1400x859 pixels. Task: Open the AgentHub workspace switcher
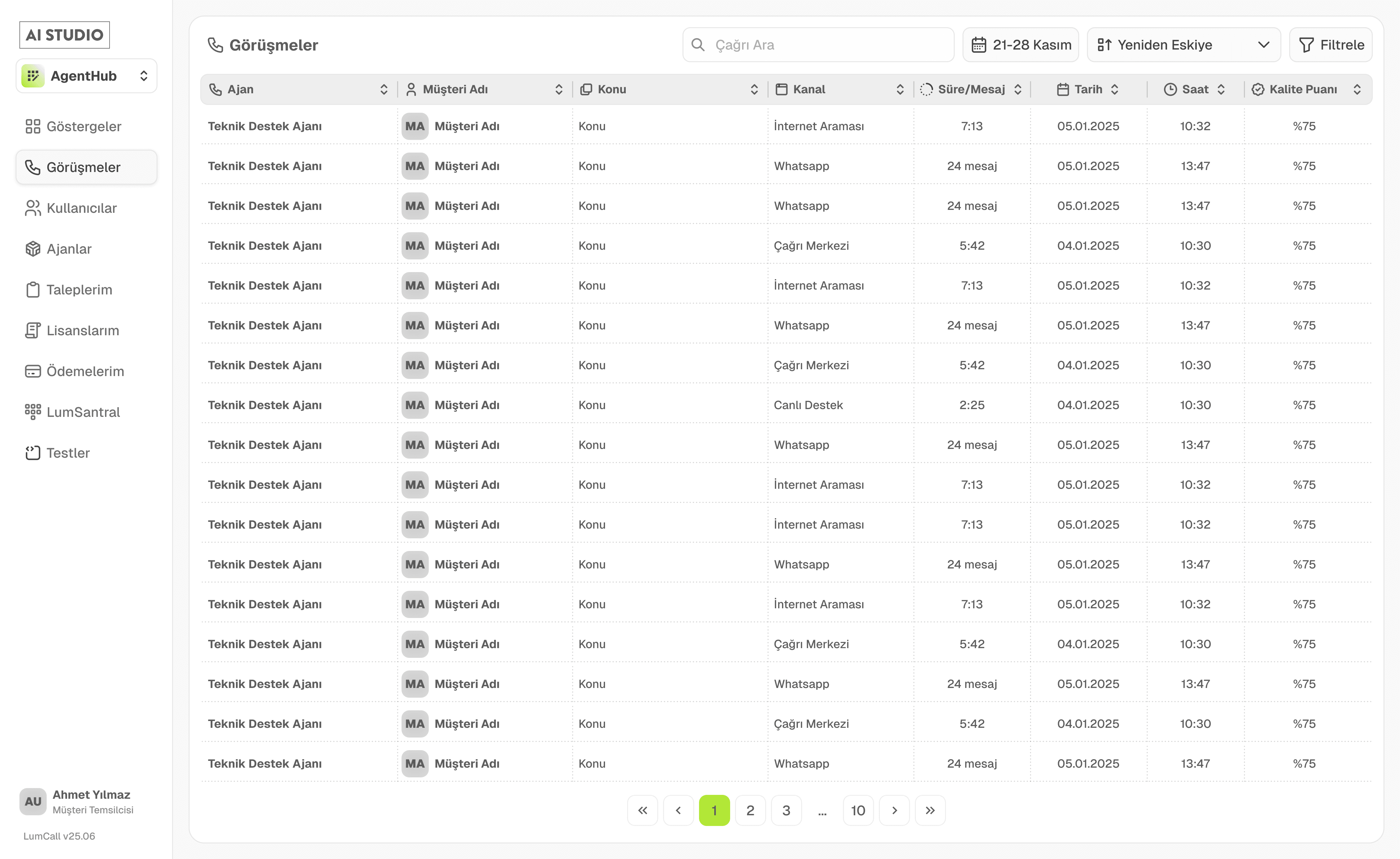pos(87,76)
